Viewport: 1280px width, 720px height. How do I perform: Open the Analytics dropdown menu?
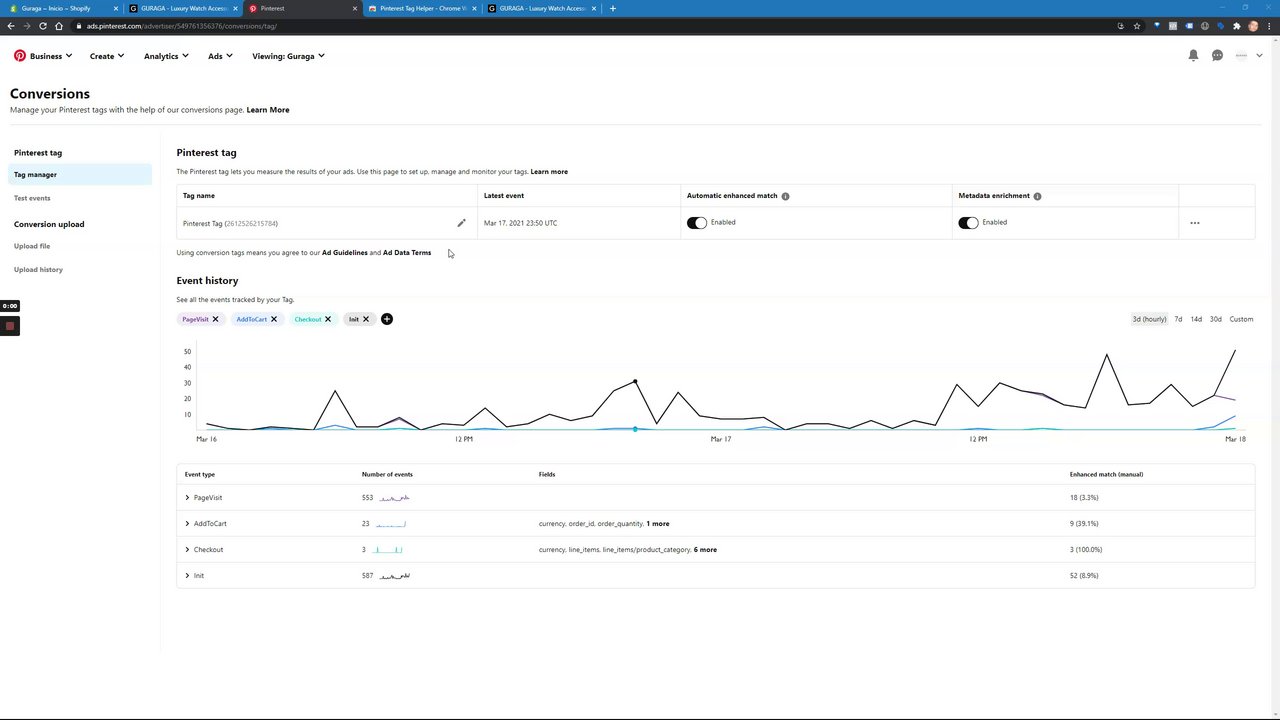click(166, 56)
